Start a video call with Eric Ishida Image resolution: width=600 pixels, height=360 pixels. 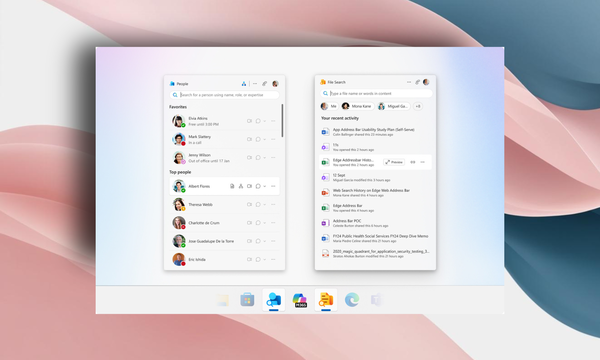pyautogui.click(x=249, y=259)
